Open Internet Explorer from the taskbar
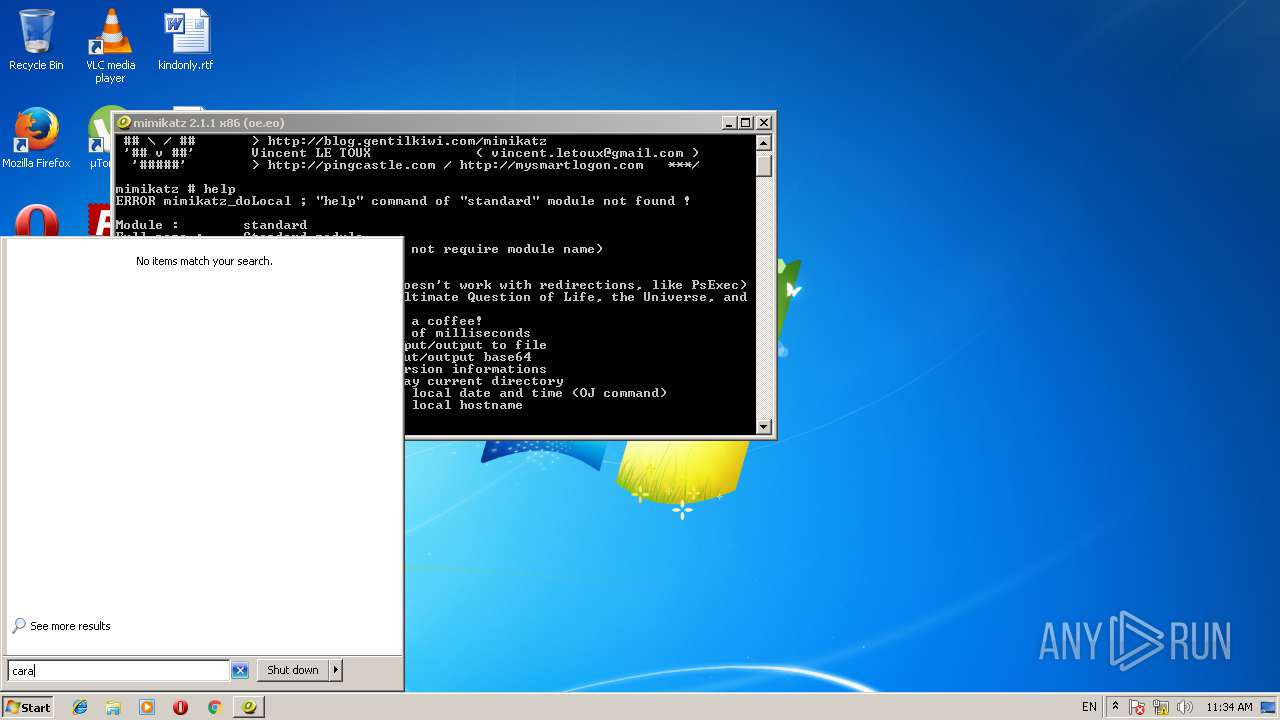The width and height of the screenshot is (1280, 720). [80, 707]
